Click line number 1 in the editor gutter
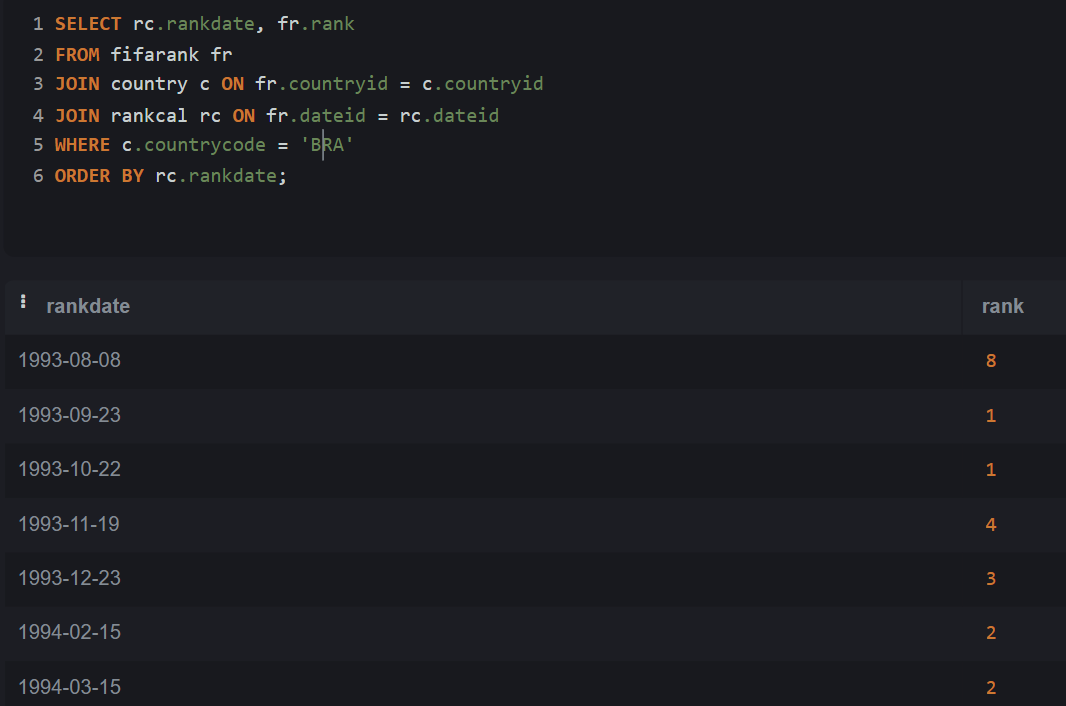The height and width of the screenshot is (706, 1066). [37, 24]
